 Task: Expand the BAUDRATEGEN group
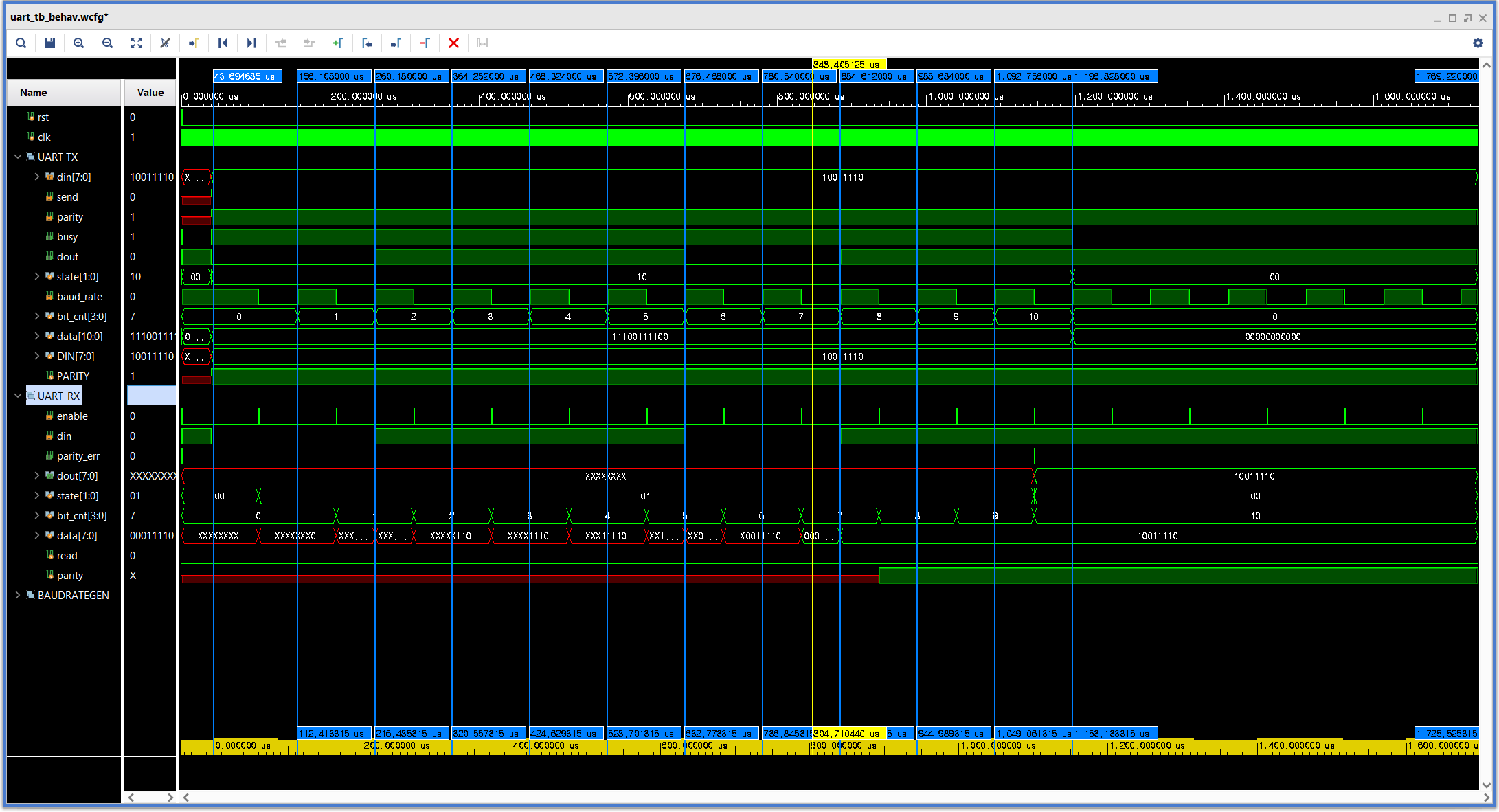click(x=18, y=595)
